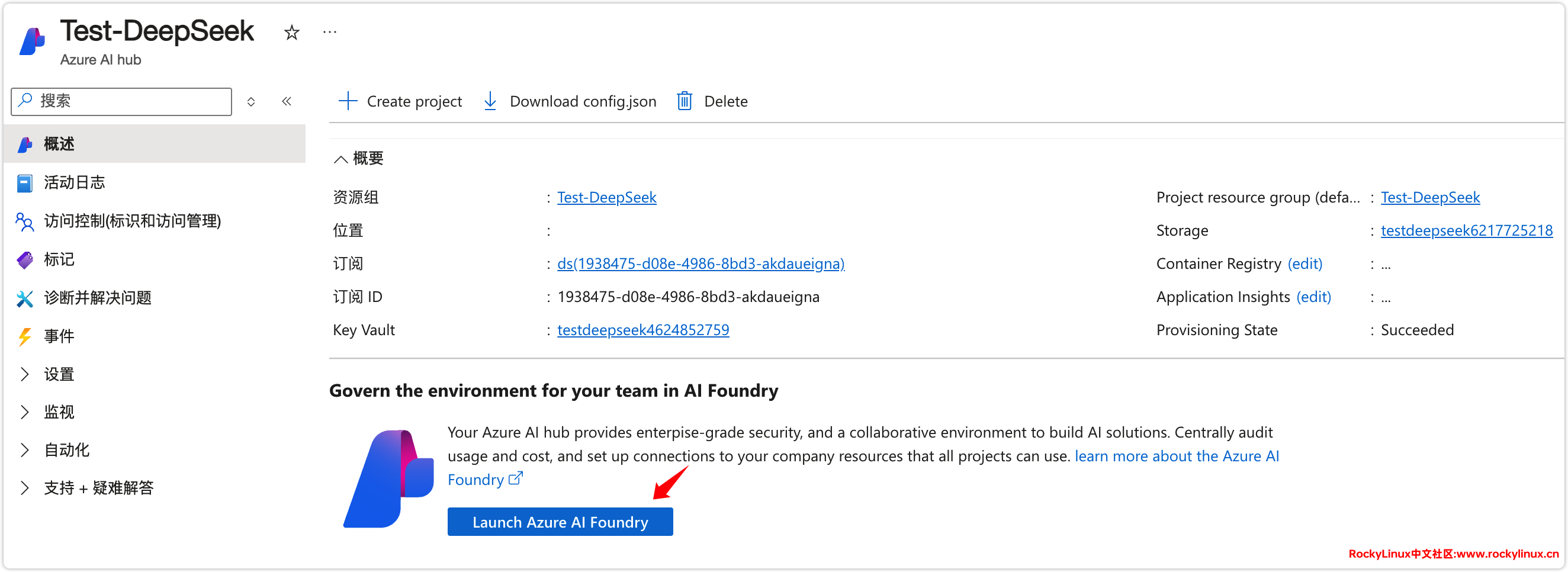1568x572 pixels.
Task: Expand the 自动化 automation section
Action: 25,450
